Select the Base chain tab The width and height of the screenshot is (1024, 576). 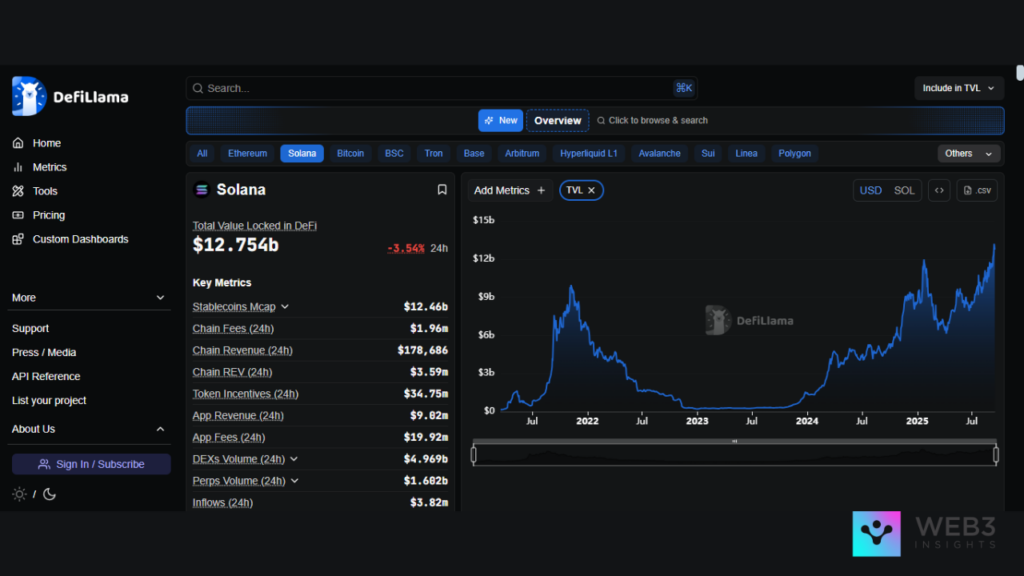[x=474, y=153]
